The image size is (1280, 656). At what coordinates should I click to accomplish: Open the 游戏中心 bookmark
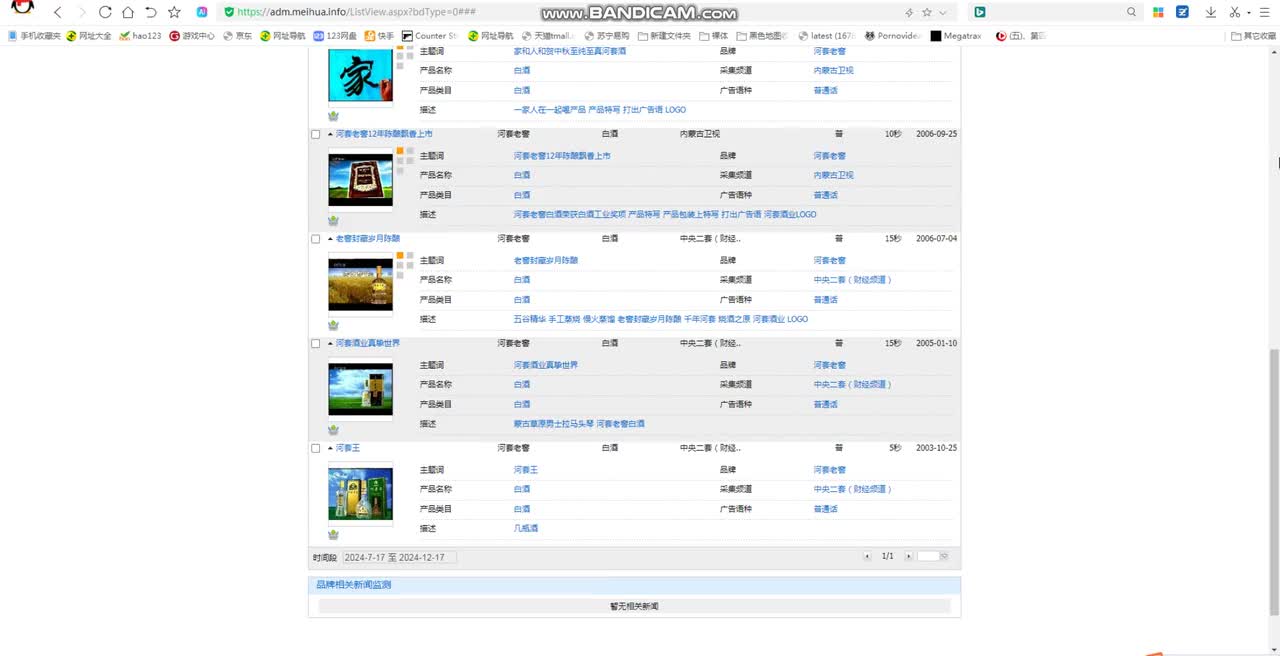pyautogui.click(x=192, y=36)
